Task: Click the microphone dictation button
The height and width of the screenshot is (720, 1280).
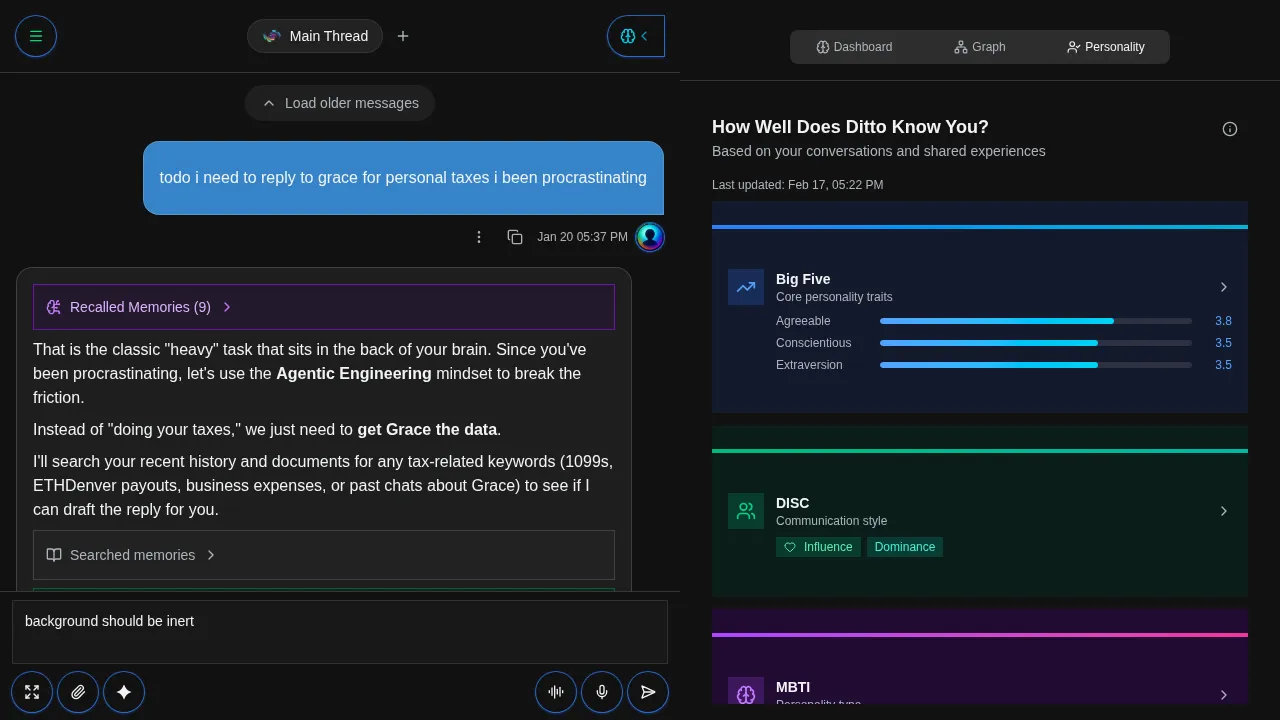Action: click(602, 692)
